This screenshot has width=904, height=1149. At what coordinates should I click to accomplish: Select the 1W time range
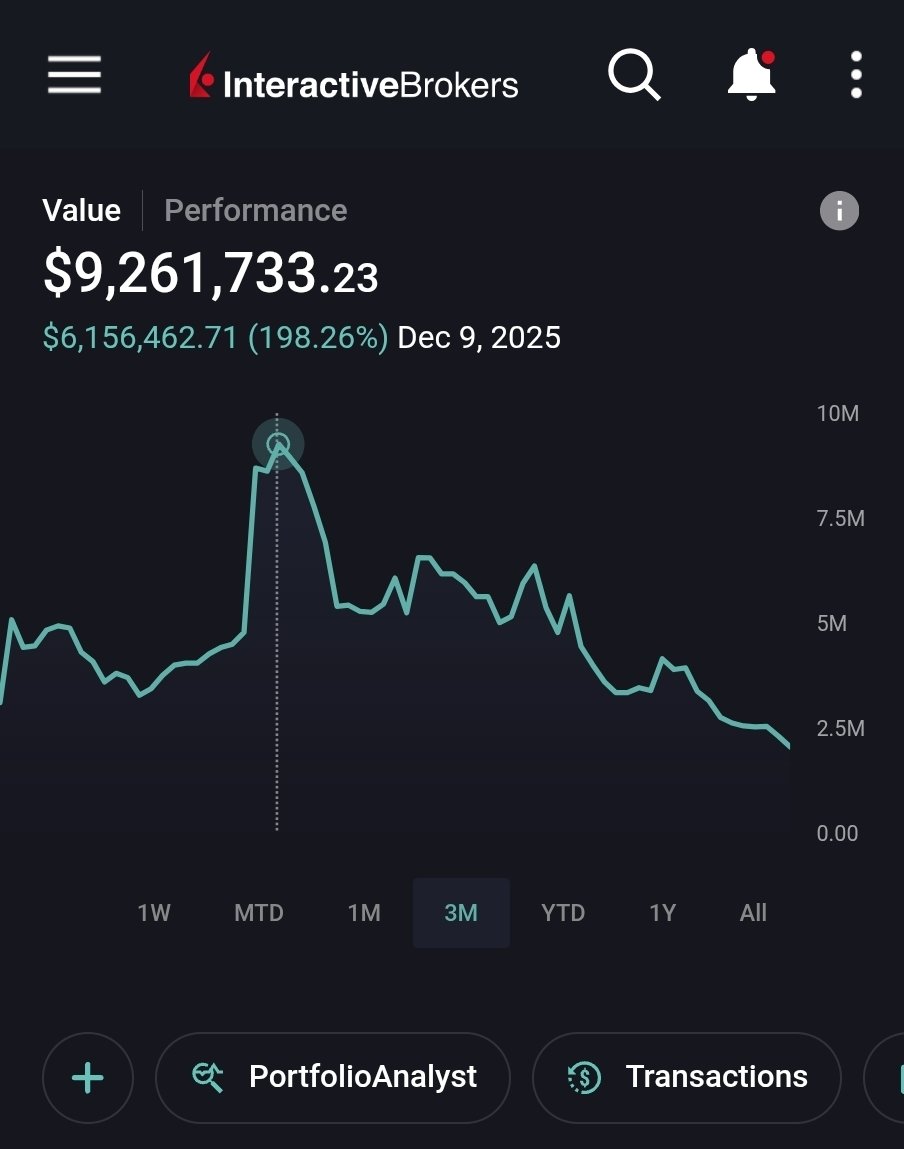click(x=154, y=913)
